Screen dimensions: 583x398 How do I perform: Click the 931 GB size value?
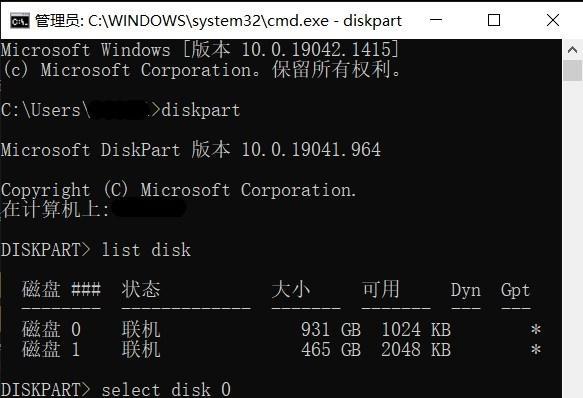point(331,330)
